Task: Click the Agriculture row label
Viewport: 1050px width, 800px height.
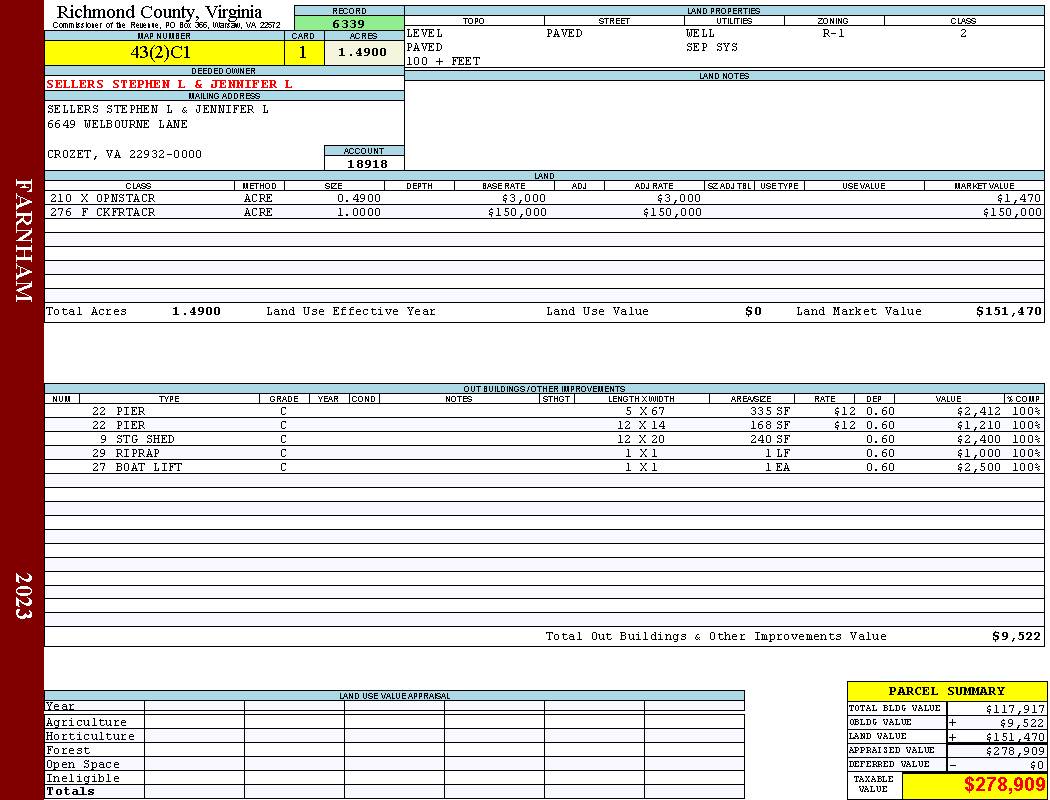Action: [86, 722]
